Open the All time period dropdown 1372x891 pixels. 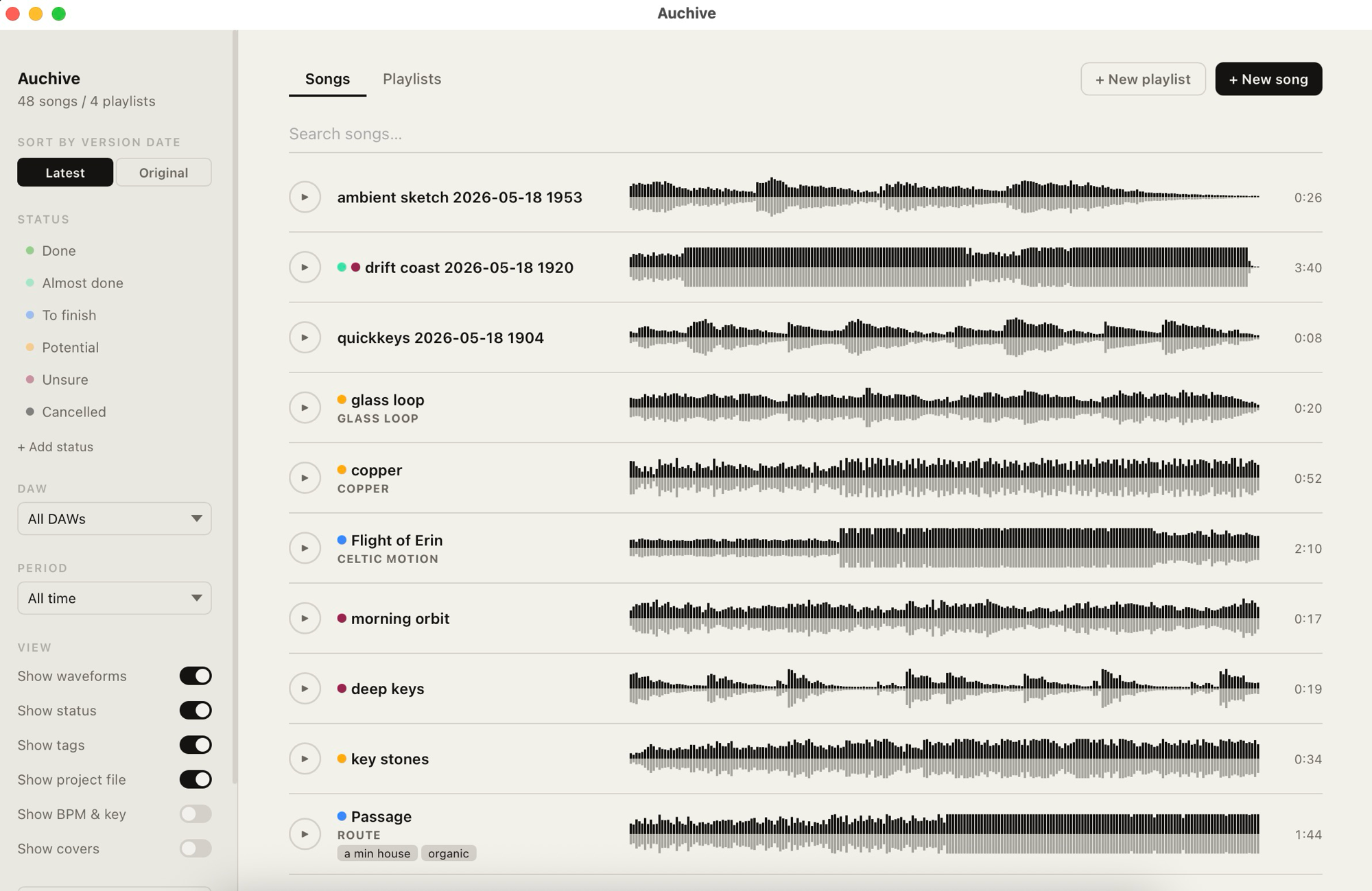115,598
